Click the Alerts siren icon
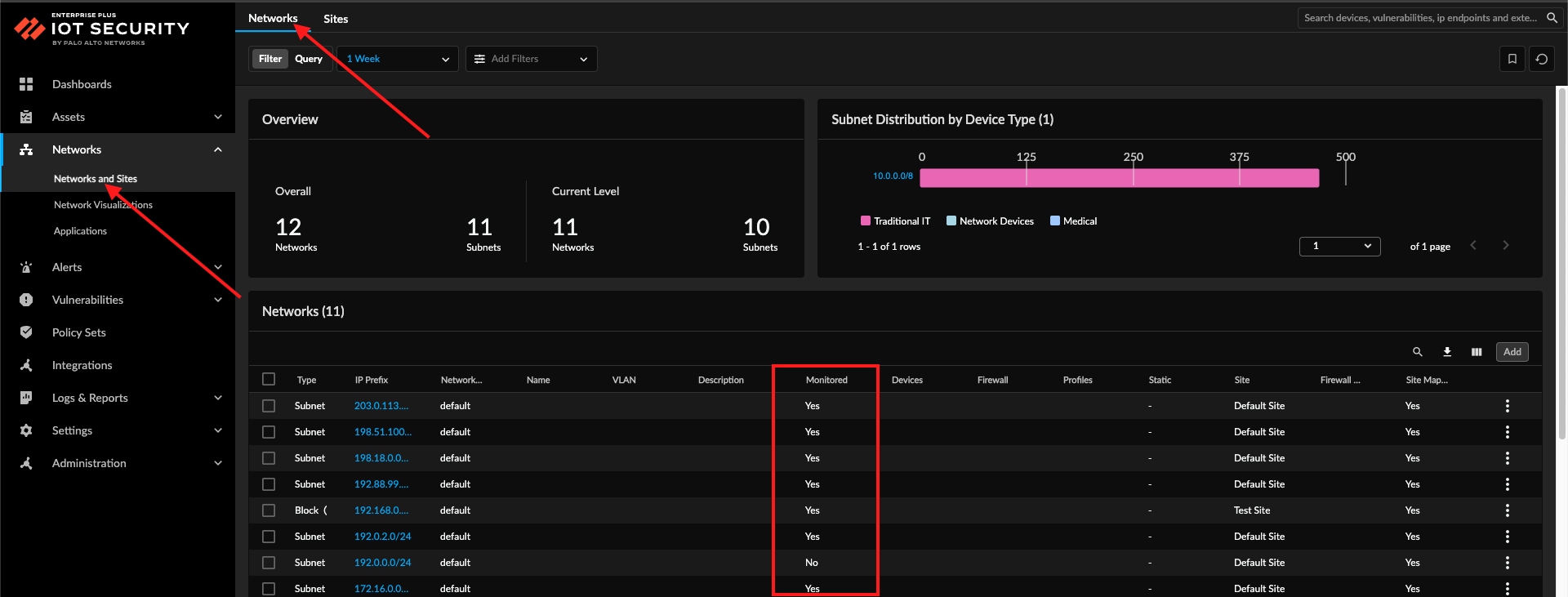The height and width of the screenshot is (597, 1568). coord(26,267)
